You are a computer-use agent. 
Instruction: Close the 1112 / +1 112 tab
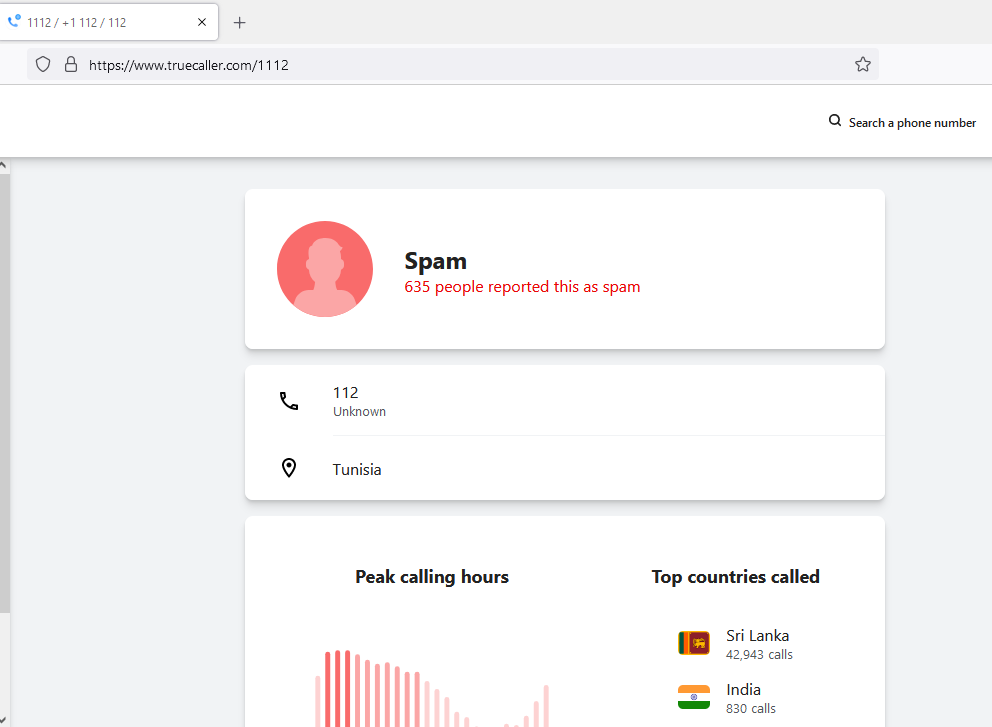pyautogui.click(x=202, y=22)
